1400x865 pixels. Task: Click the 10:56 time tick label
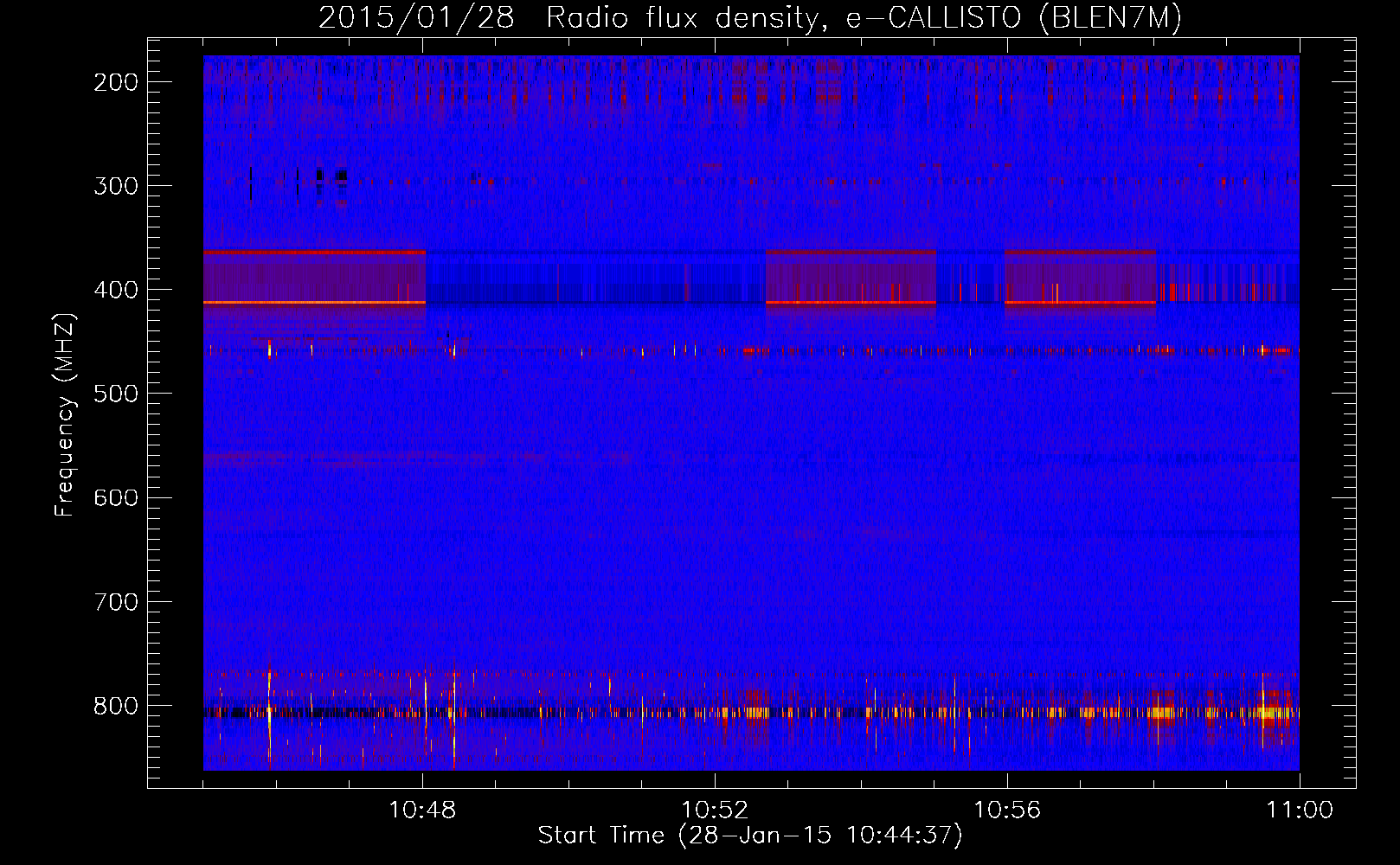1007,811
